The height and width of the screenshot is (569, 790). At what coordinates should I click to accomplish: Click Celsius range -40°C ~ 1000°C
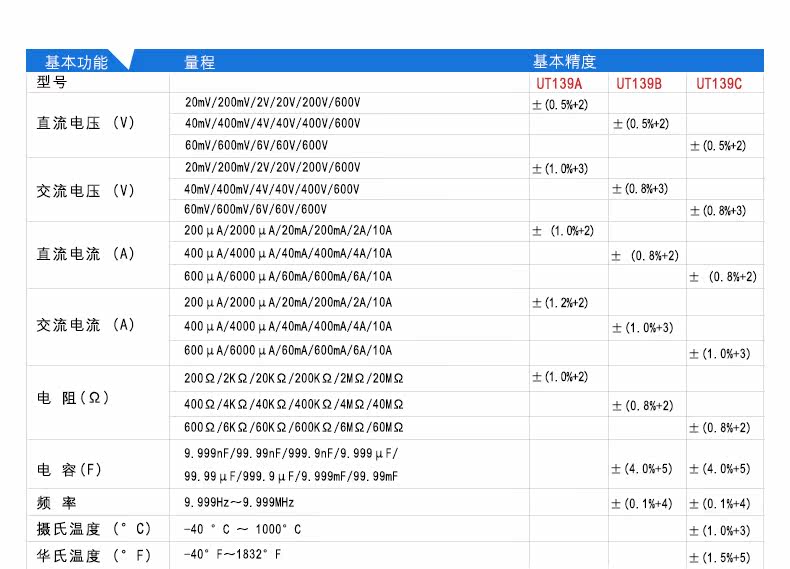tap(242, 529)
